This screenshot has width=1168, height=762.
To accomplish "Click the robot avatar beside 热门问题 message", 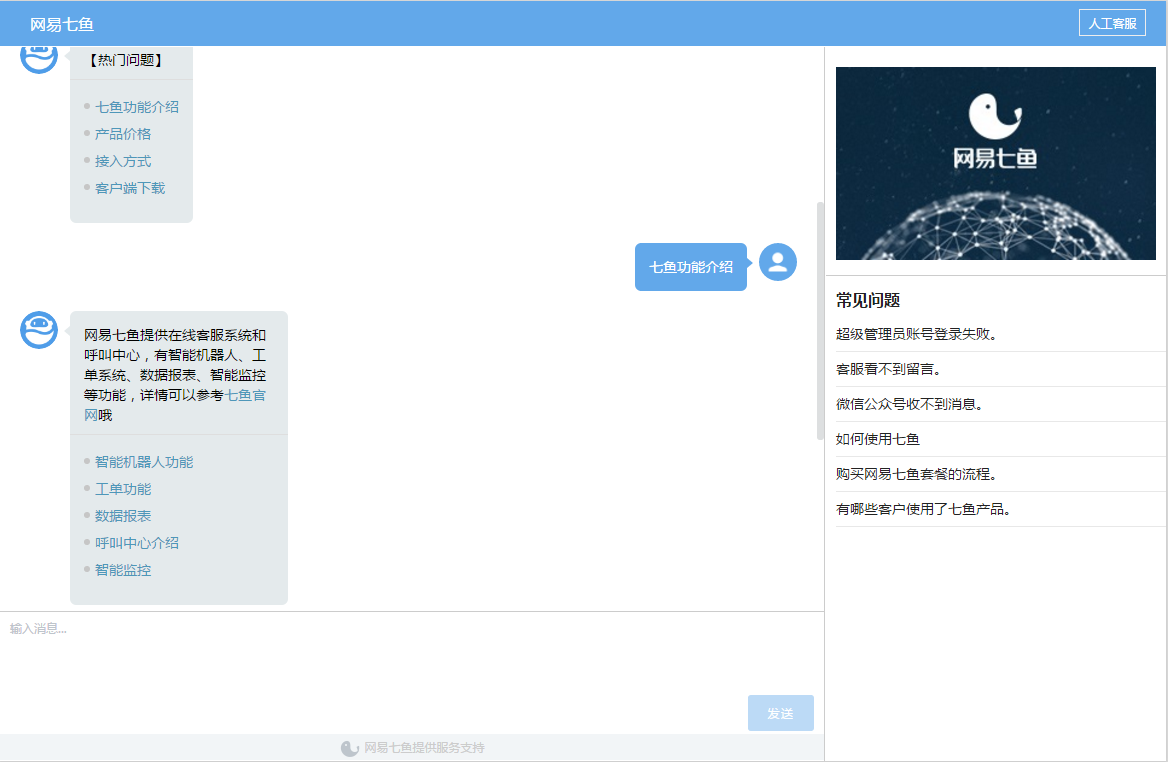I will [39, 59].
